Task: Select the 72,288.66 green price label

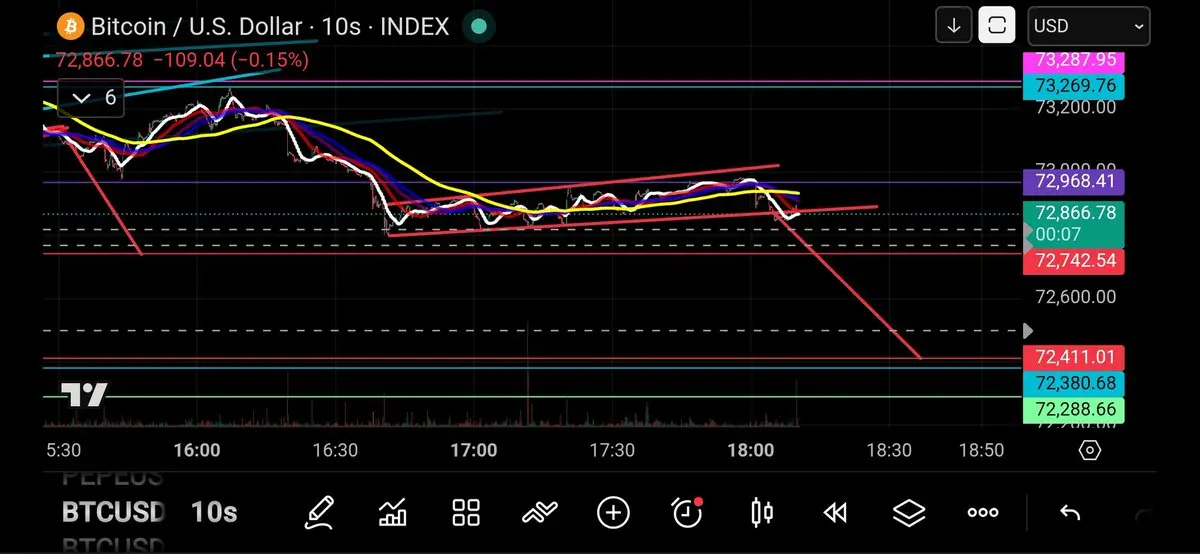Action: click(1074, 409)
